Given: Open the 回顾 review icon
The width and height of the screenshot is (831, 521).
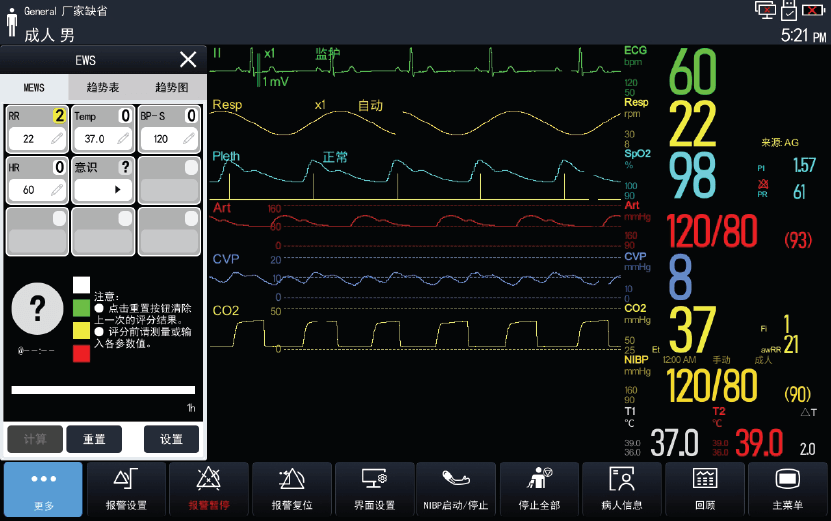Looking at the screenshot, I should click(x=704, y=489).
